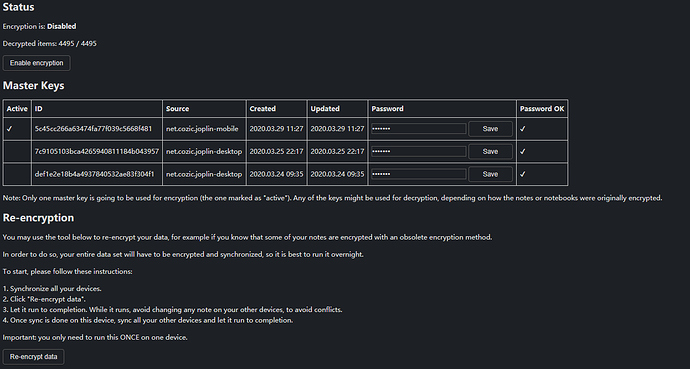
Task: Focus password field of joplin-mobile key
Action: 418,129
